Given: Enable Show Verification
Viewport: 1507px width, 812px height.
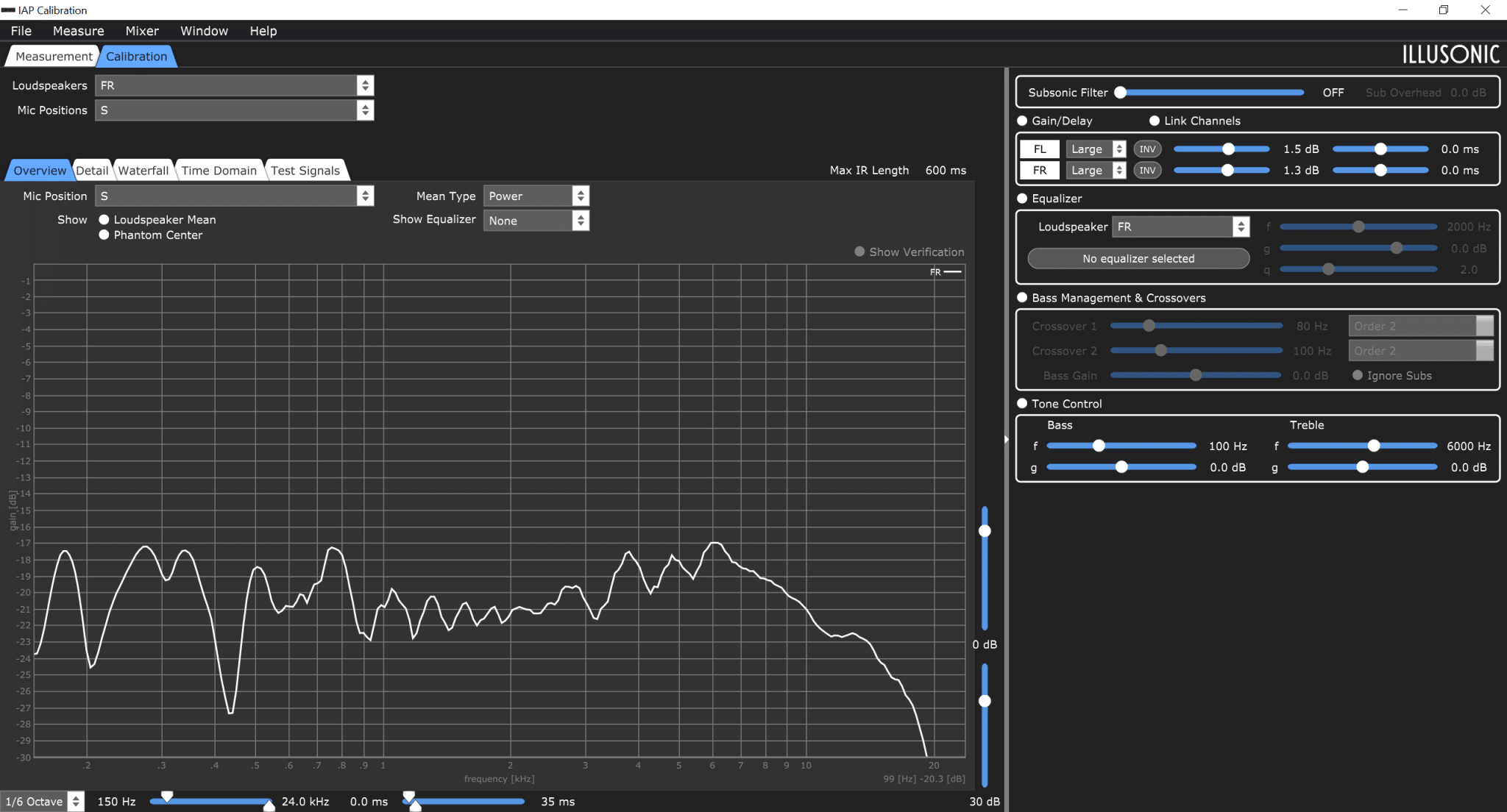Looking at the screenshot, I should [x=859, y=252].
